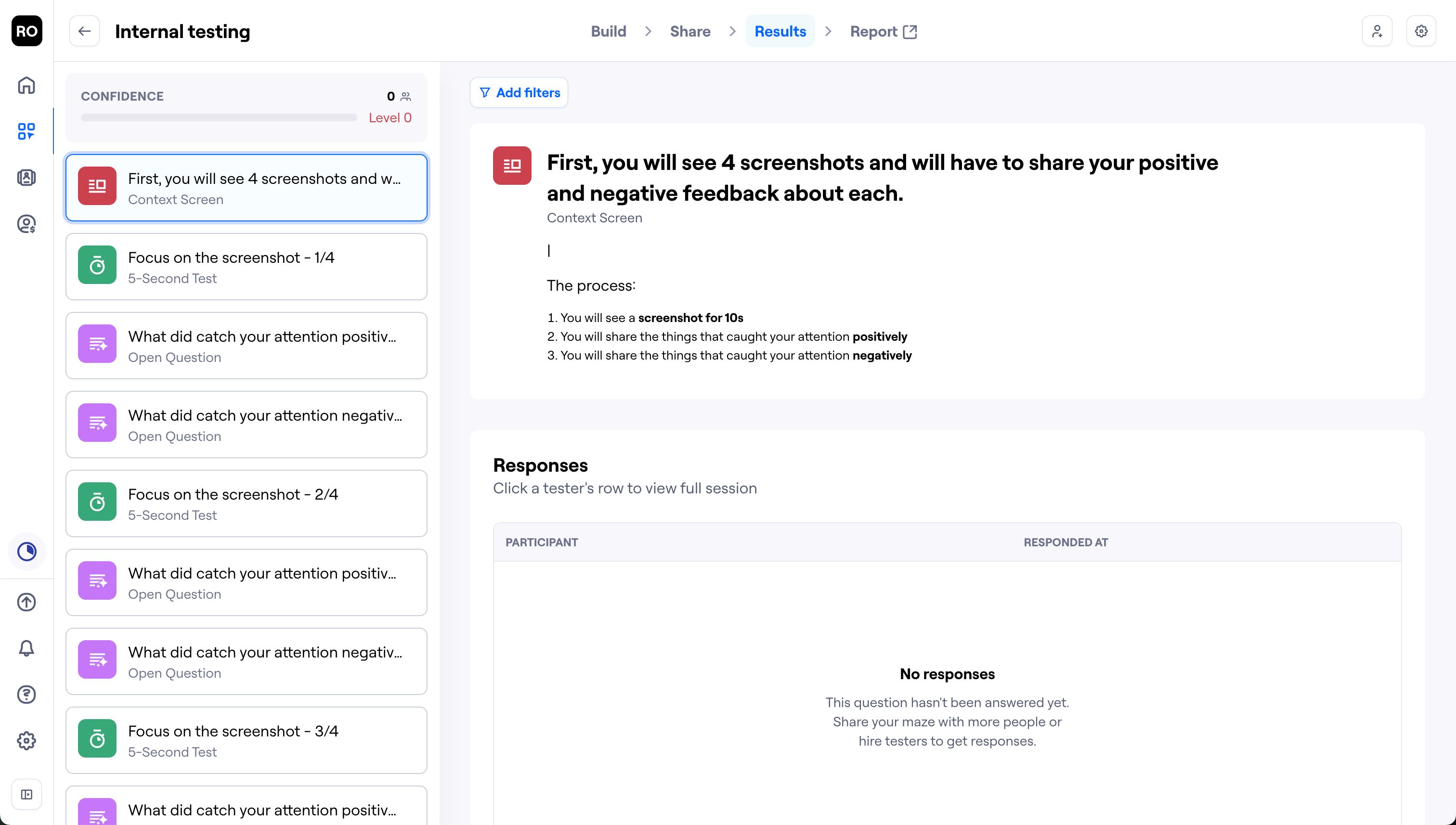Click purple icon of second positive question
The image size is (1456, 825).
click(x=97, y=580)
